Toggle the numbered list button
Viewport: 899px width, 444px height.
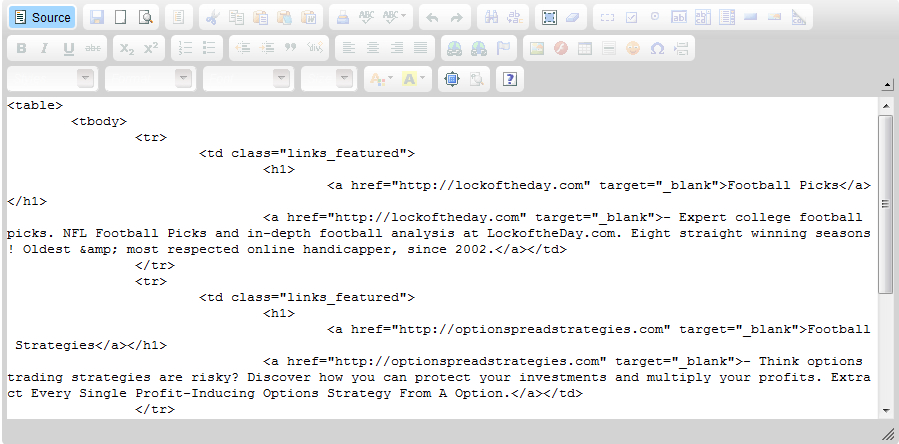(185, 49)
